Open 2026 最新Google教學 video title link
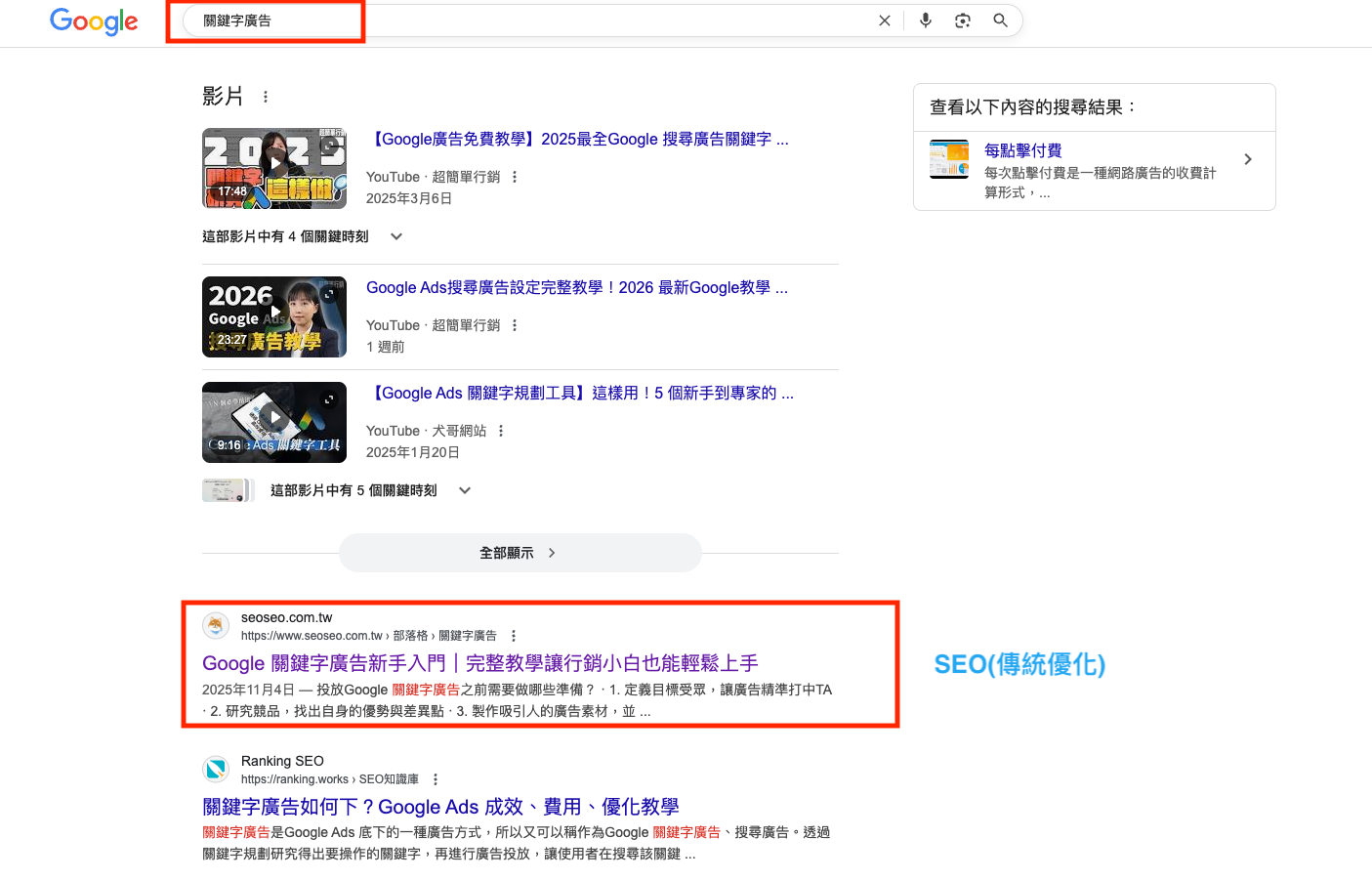The width and height of the screenshot is (1372, 880). [576, 288]
